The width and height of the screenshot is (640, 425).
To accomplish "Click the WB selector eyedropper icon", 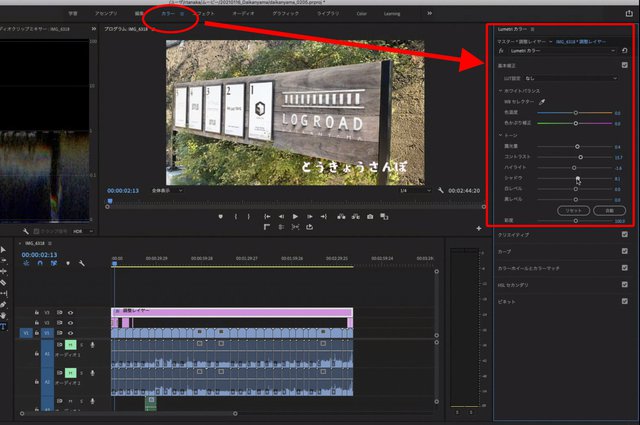I will 545,102.
